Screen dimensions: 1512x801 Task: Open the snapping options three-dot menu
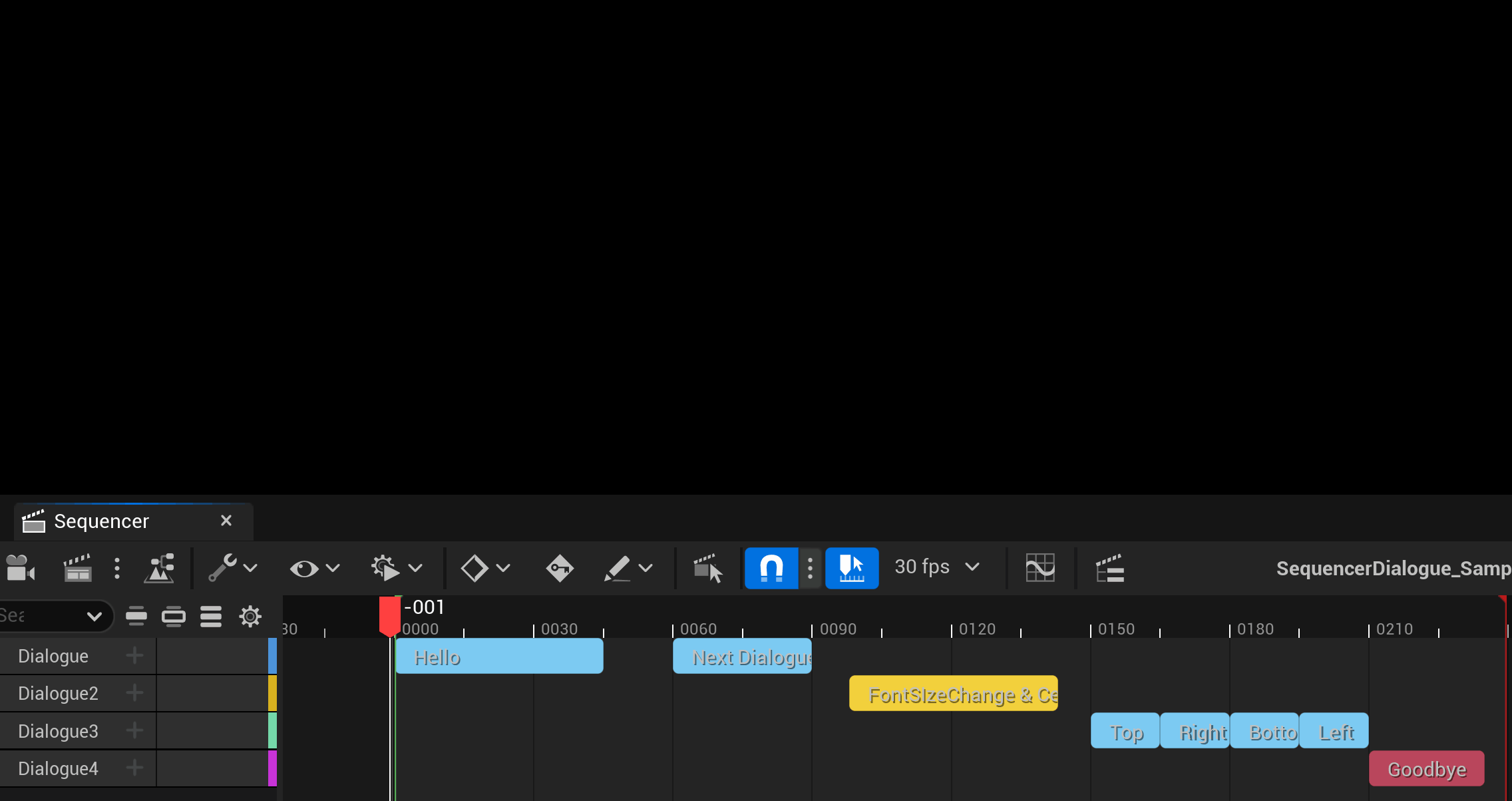click(x=810, y=567)
